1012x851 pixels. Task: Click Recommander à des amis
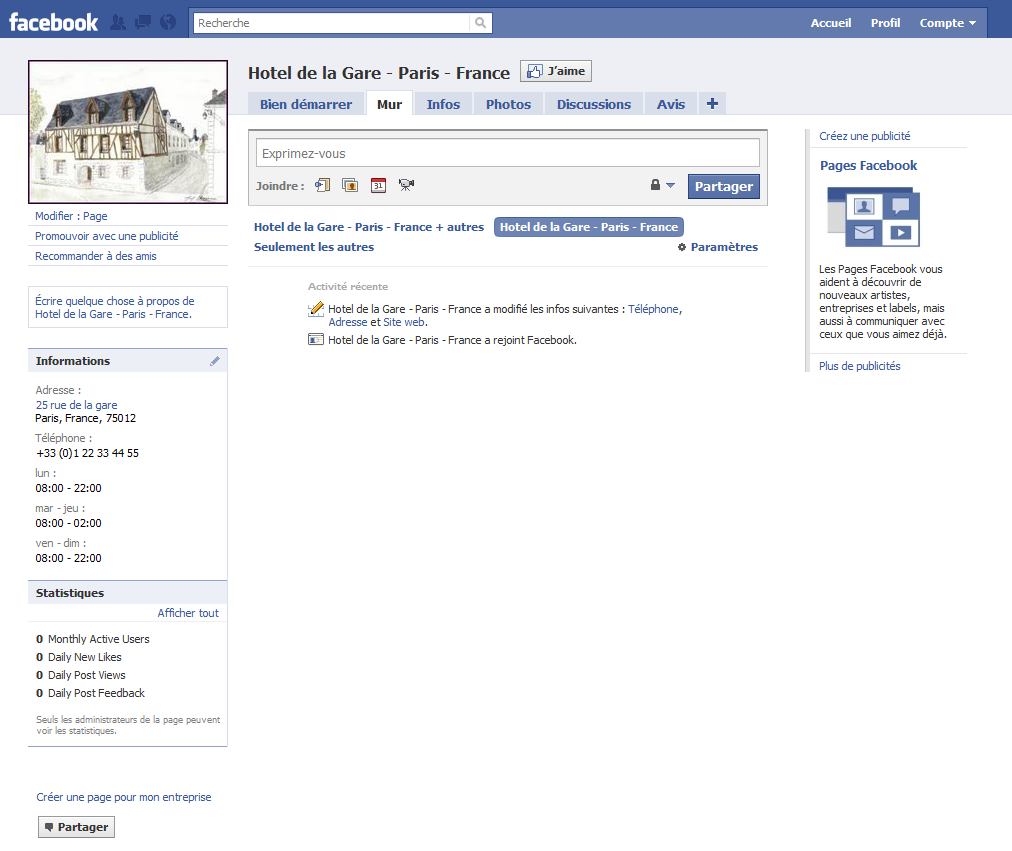(96, 256)
